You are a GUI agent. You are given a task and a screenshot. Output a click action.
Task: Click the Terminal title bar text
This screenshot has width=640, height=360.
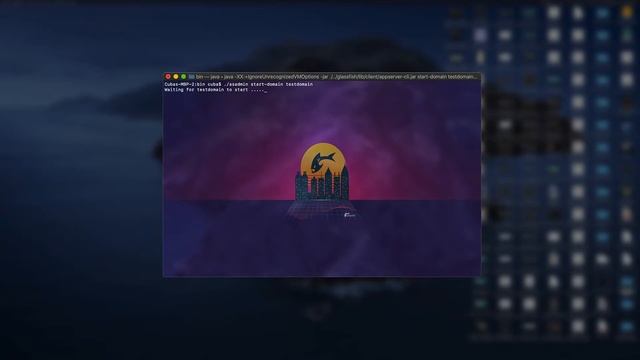[x=336, y=77]
